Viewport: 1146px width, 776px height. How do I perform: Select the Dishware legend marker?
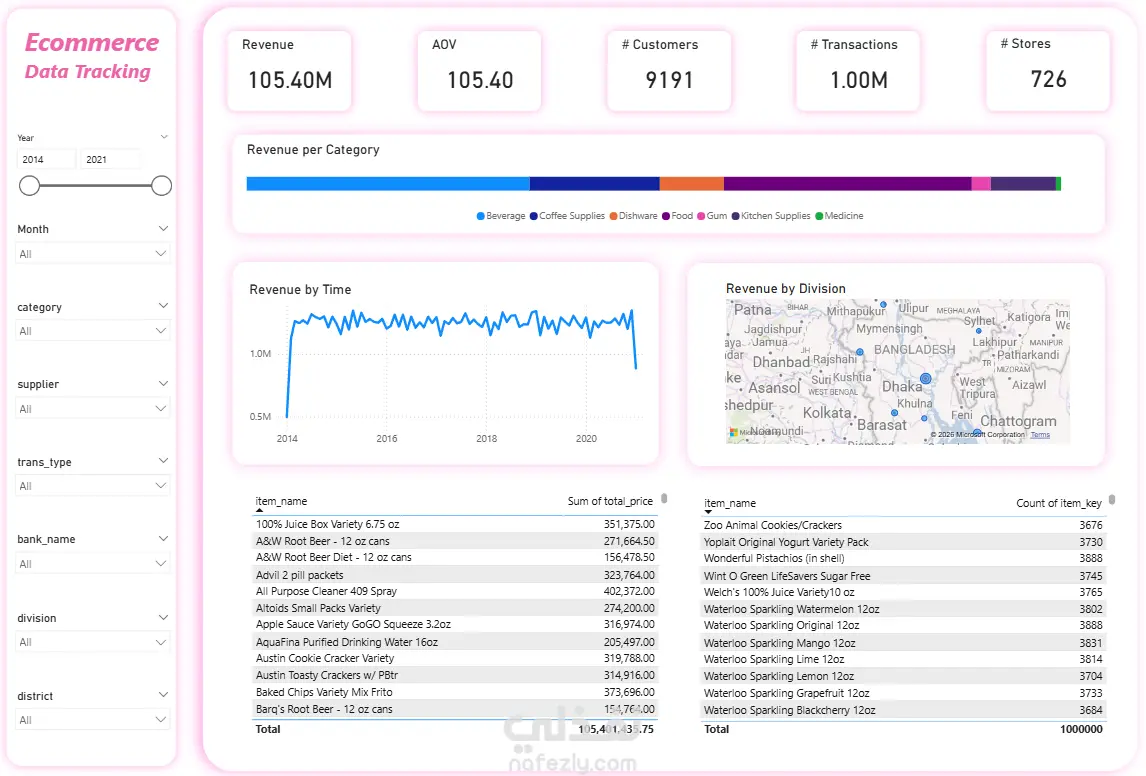tap(613, 216)
